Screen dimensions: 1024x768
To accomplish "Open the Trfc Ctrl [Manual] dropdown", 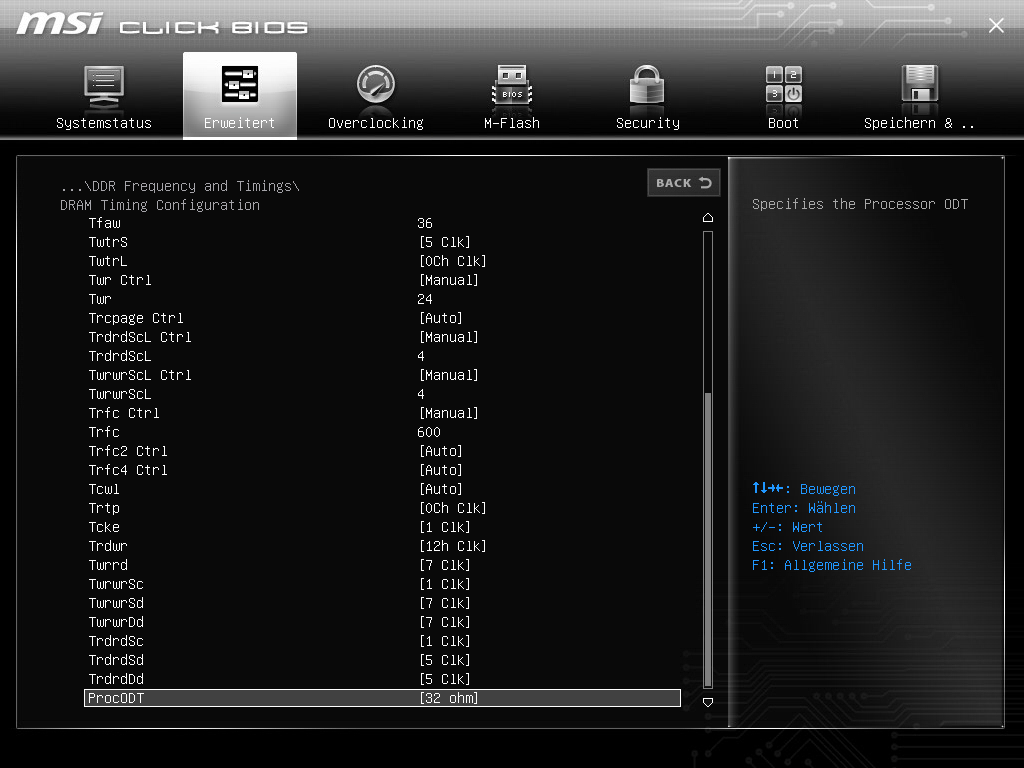I will point(449,413).
